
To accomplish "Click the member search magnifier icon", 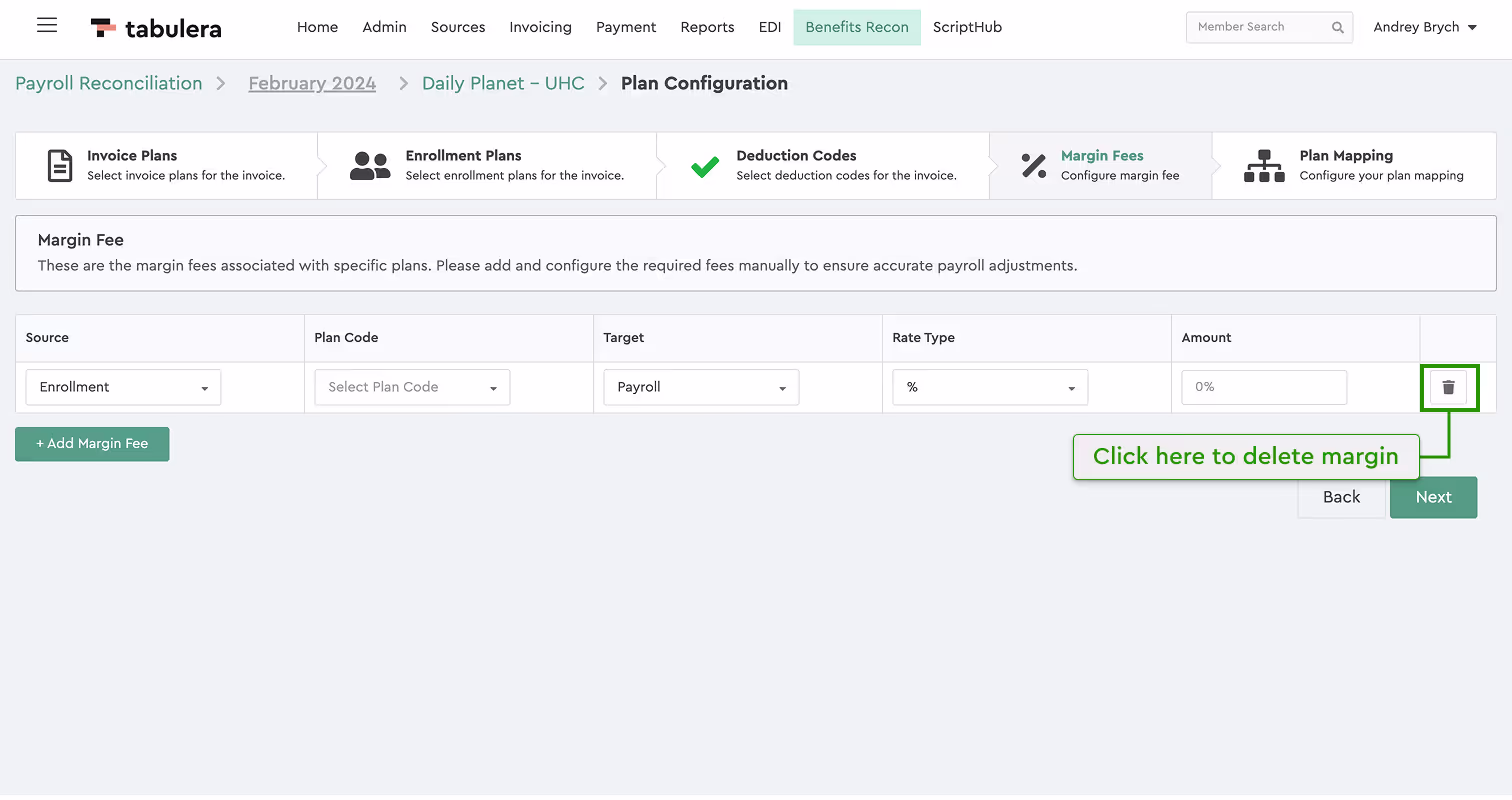I will 1338,28.
